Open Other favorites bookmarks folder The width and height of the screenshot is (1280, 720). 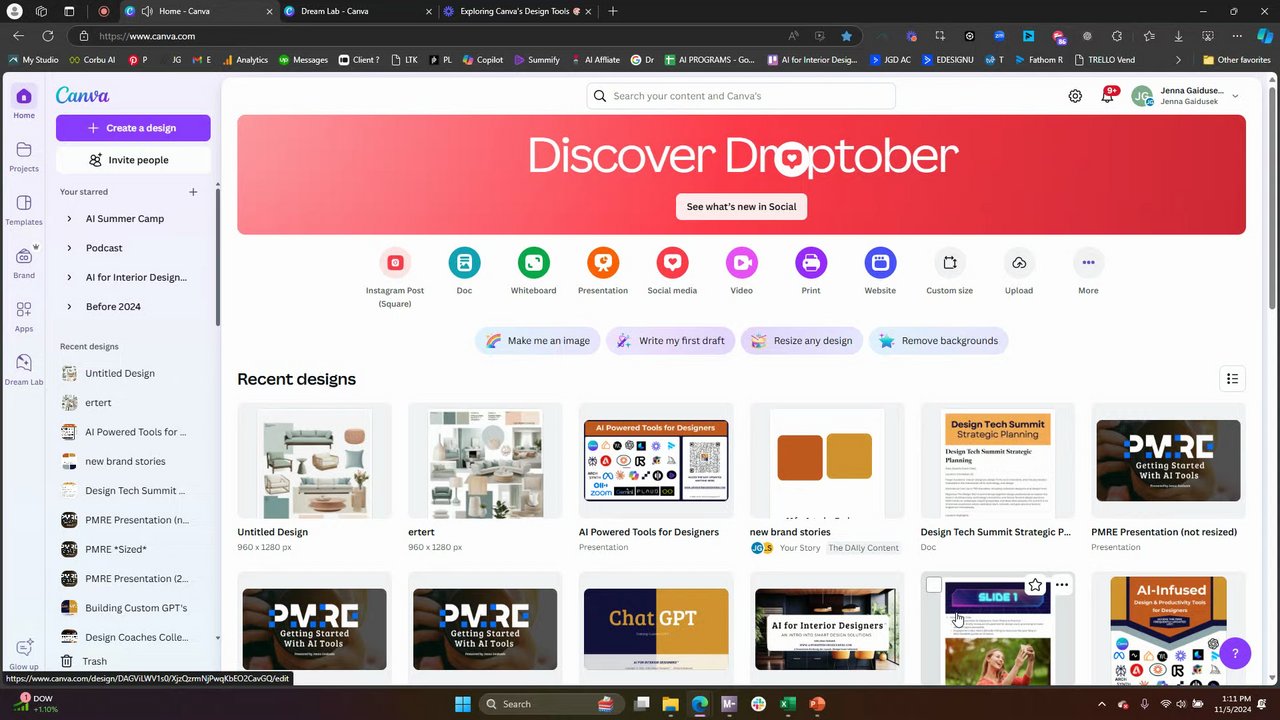click(x=1236, y=60)
